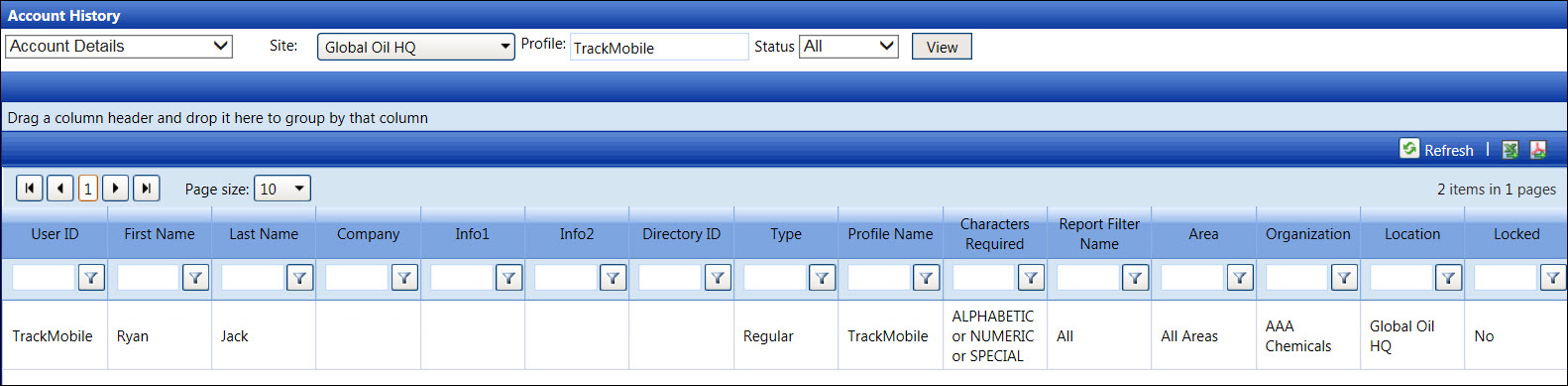1568x386 pixels.
Task: Sort by the Location column header
Action: (x=1412, y=234)
